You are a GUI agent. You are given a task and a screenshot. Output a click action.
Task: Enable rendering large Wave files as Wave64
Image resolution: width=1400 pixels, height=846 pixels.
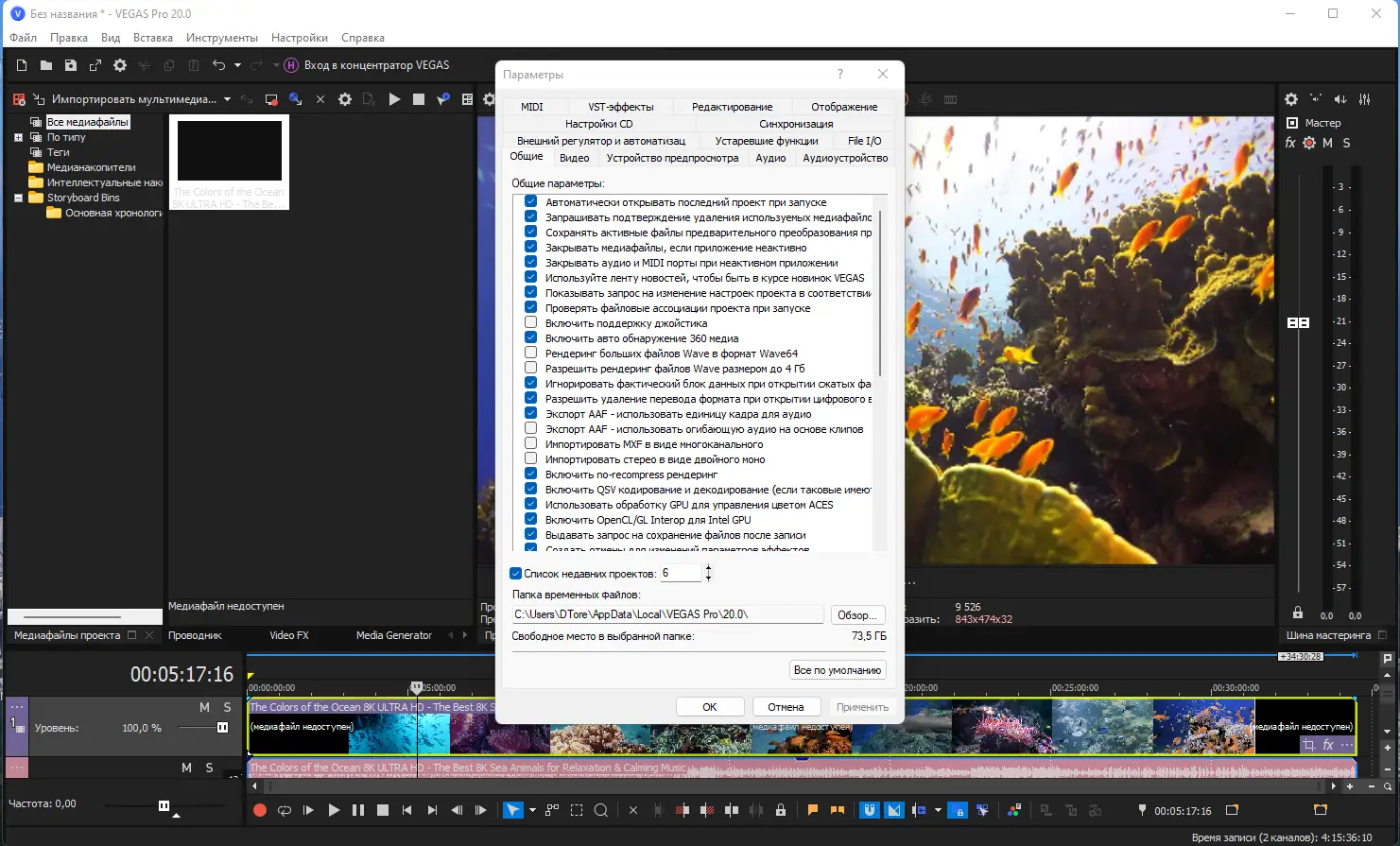(531, 354)
